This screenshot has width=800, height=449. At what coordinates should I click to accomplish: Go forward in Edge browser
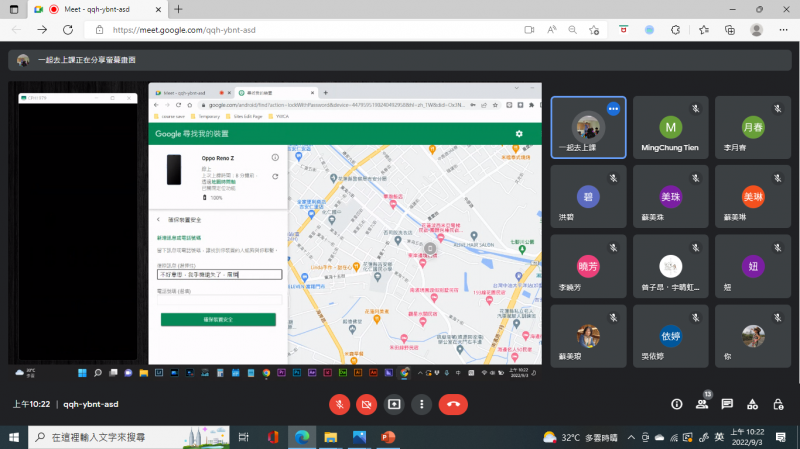(x=42, y=30)
